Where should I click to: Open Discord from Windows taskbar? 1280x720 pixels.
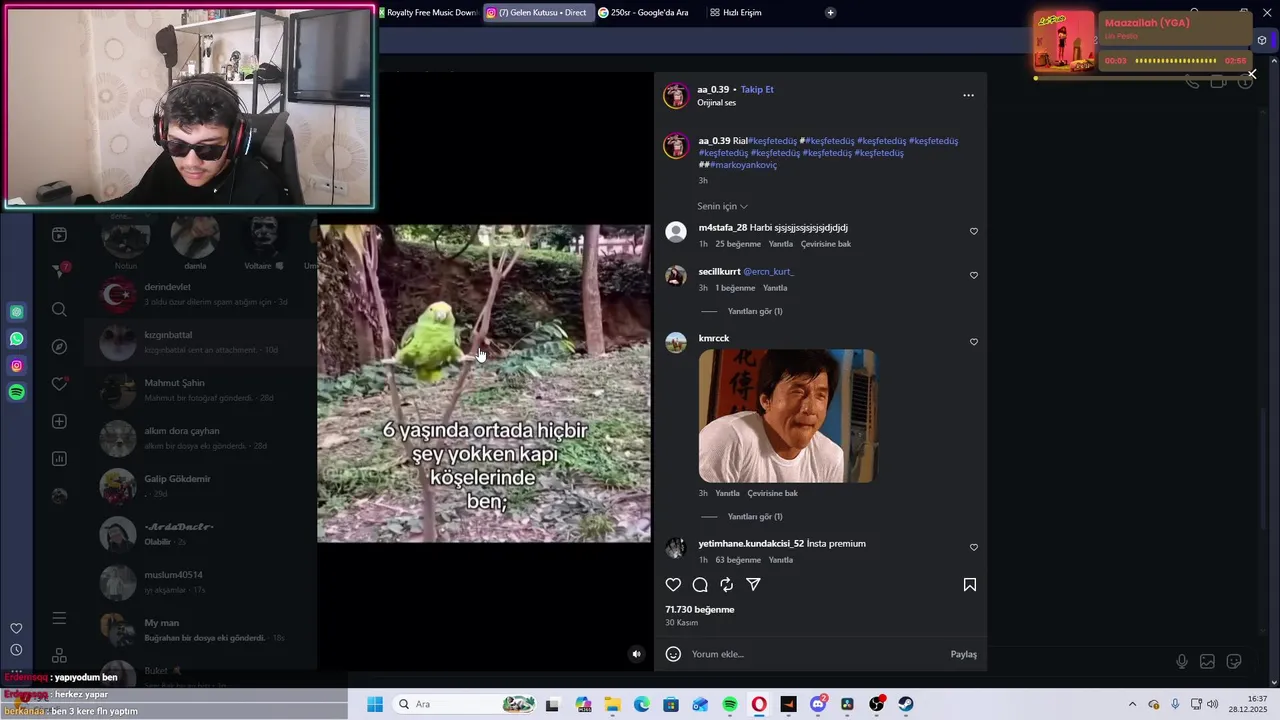click(x=818, y=704)
